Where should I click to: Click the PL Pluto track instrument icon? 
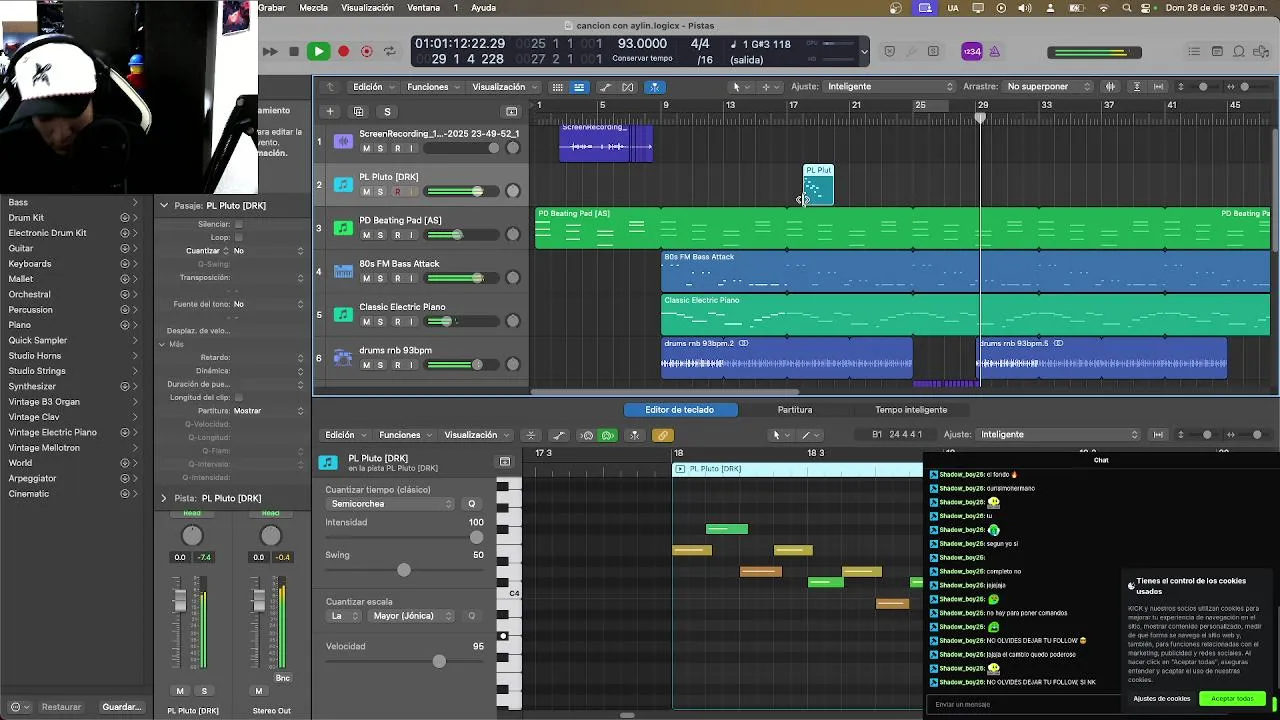(x=343, y=184)
